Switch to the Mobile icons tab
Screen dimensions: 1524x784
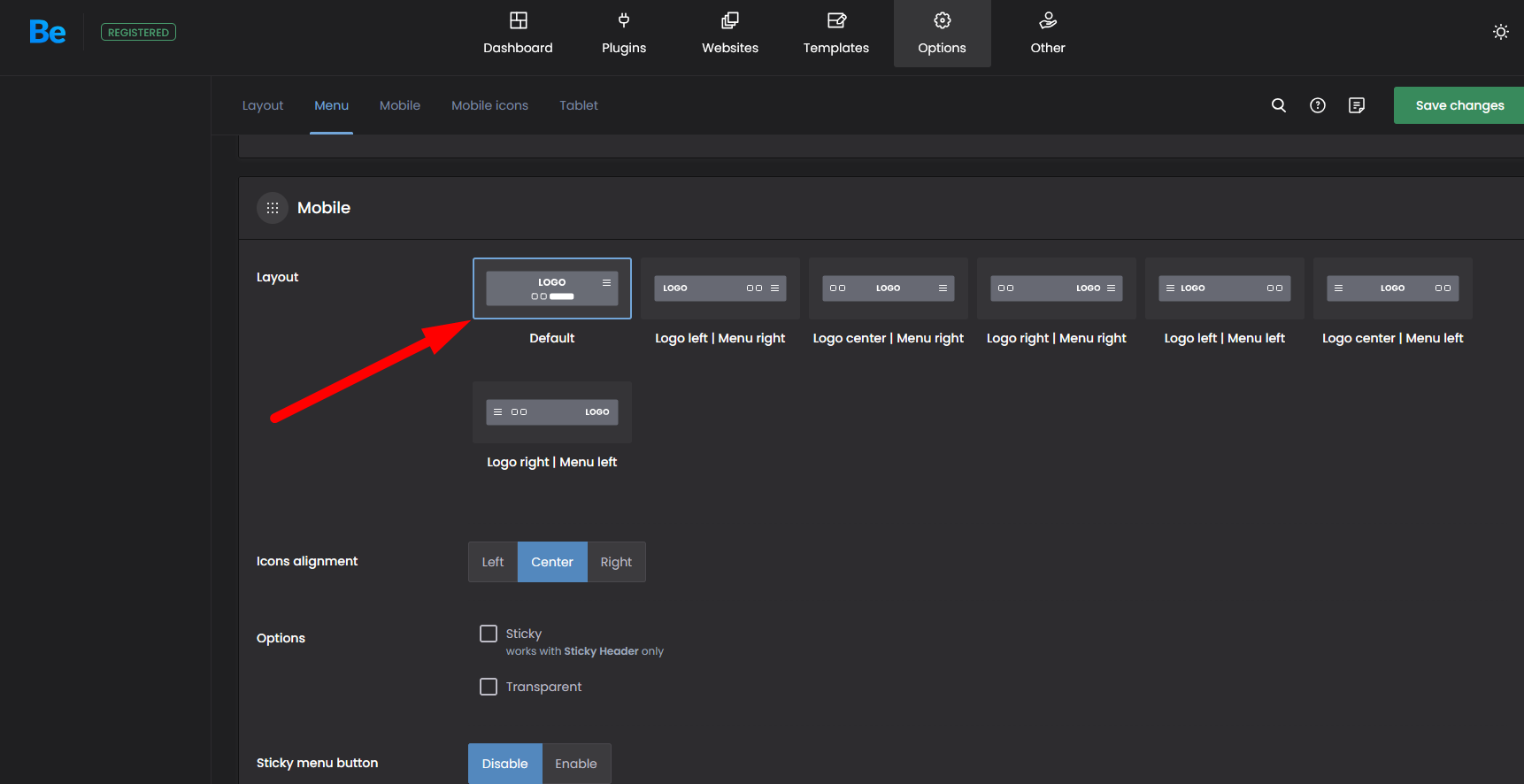489,105
